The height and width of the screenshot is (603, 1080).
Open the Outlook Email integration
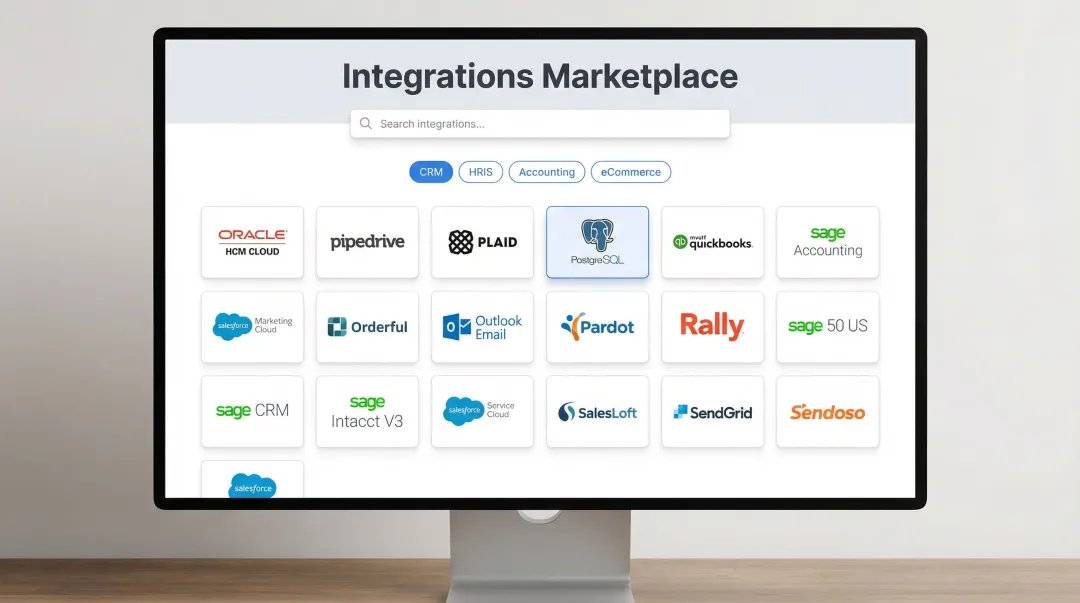(482, 327)
